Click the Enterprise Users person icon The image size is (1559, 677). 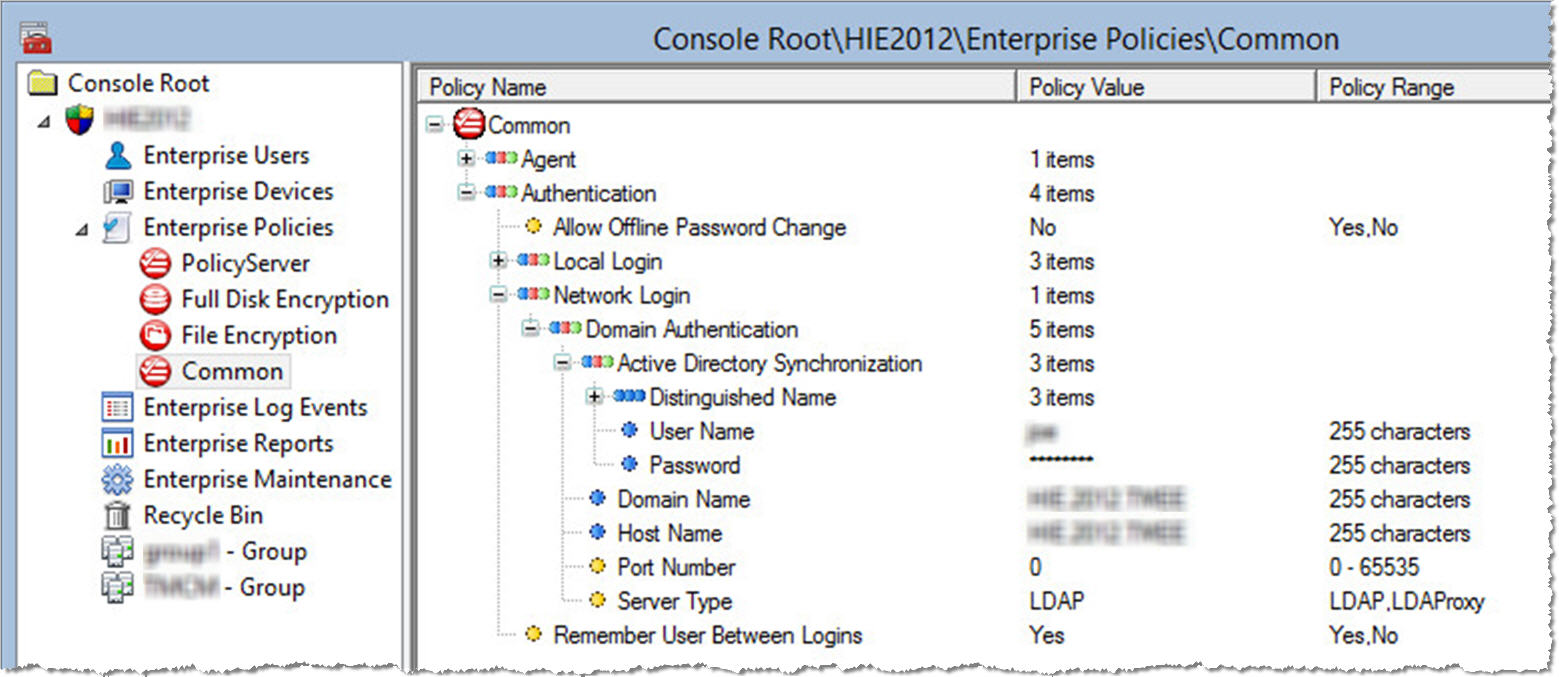pyautogui.click(x=118, y=156)
